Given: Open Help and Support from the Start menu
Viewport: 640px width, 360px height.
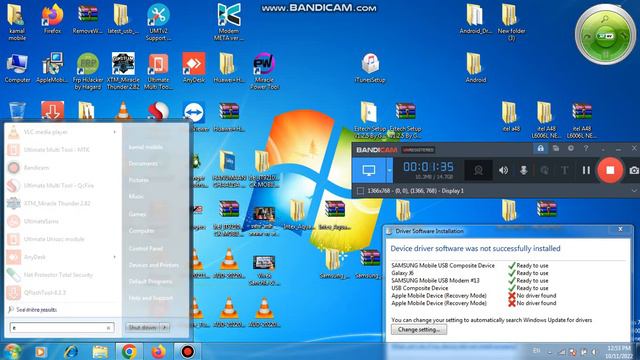Looking at the screenshot, I should point(151,298).
